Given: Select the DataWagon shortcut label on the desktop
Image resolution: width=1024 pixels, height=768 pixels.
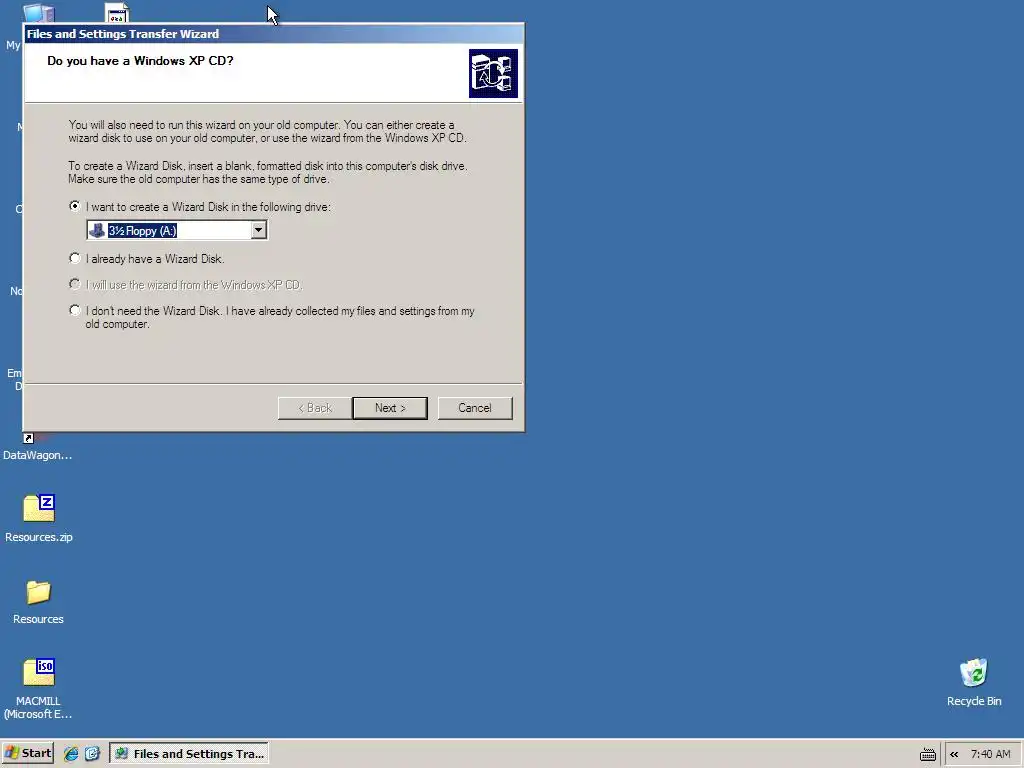Looking at the screenshot, I should click(x=37, y=455).
